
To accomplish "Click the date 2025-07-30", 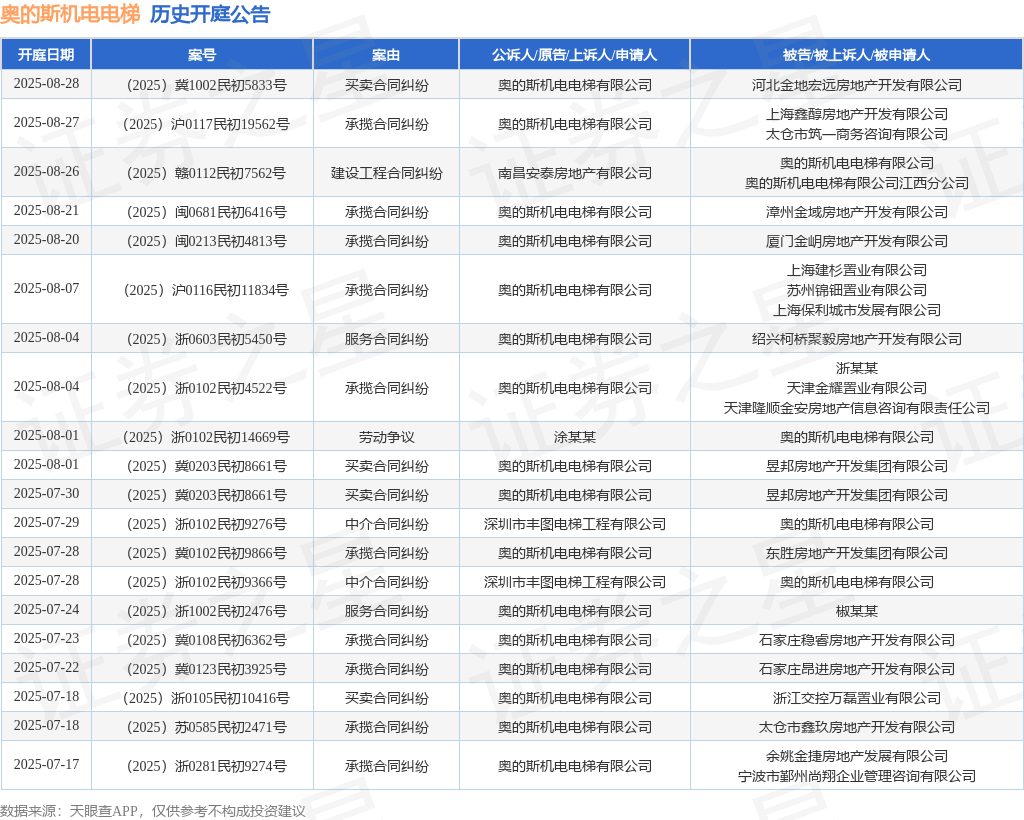I will [x=46, y=494].
